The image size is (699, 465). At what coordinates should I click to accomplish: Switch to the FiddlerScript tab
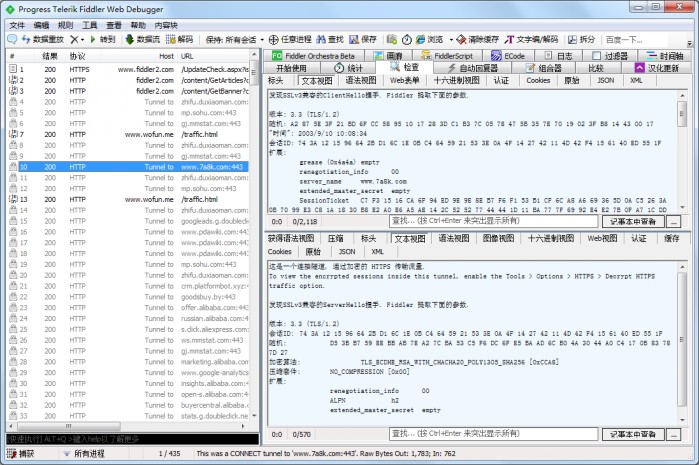pos(447,56)
